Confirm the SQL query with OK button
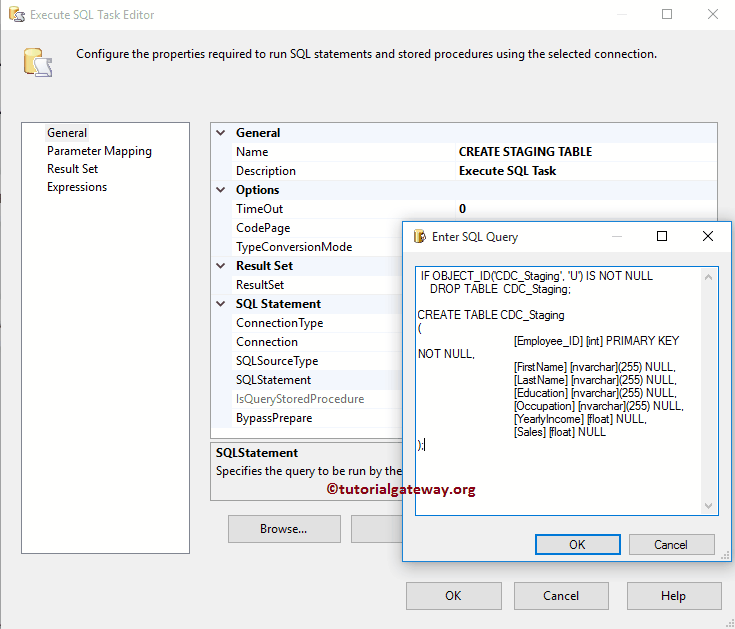The image size is (735, 629). pos(578,545)
